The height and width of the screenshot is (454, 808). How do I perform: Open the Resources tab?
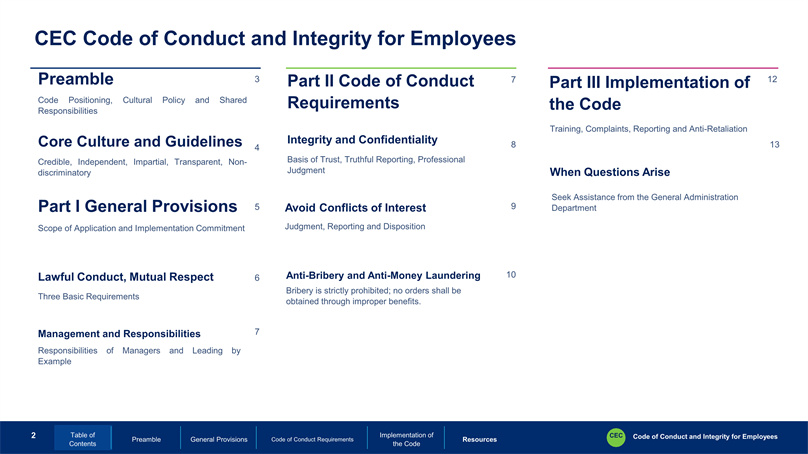pyautogui.click(x=480, y=440)
